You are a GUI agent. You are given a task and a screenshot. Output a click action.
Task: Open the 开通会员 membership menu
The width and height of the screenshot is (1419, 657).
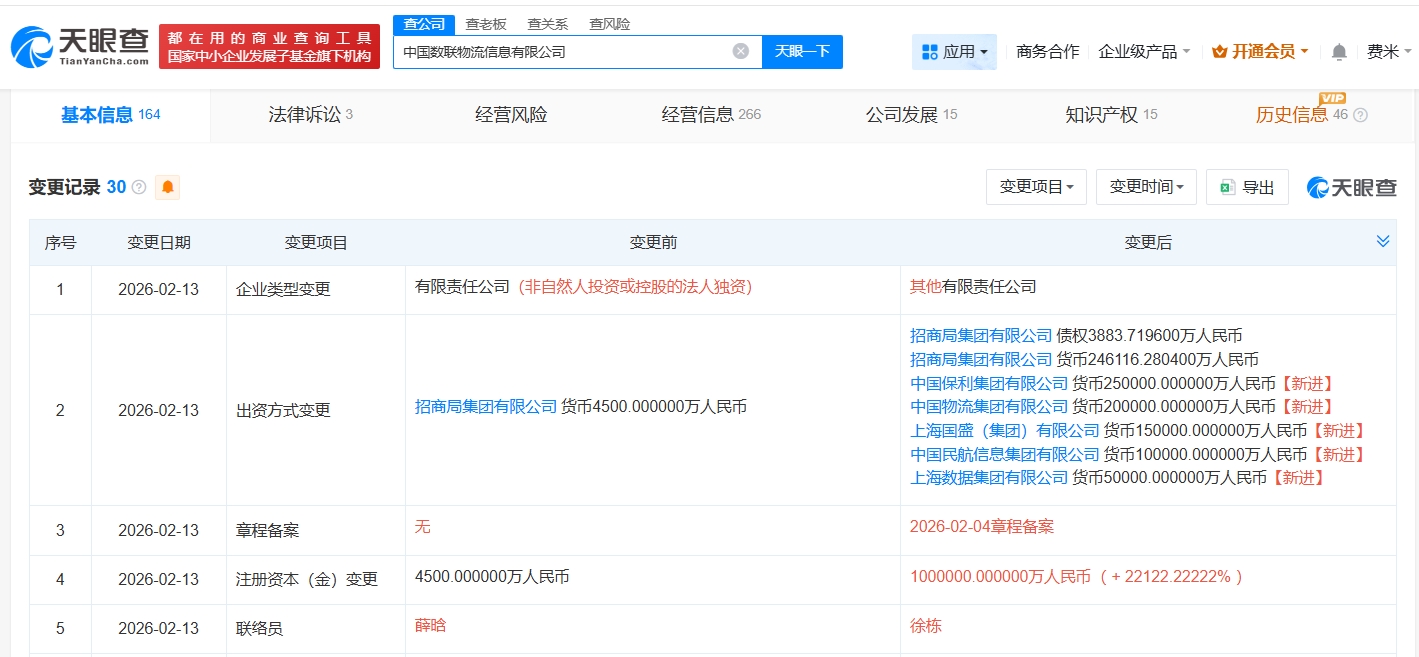click(x=1260, y=52)
